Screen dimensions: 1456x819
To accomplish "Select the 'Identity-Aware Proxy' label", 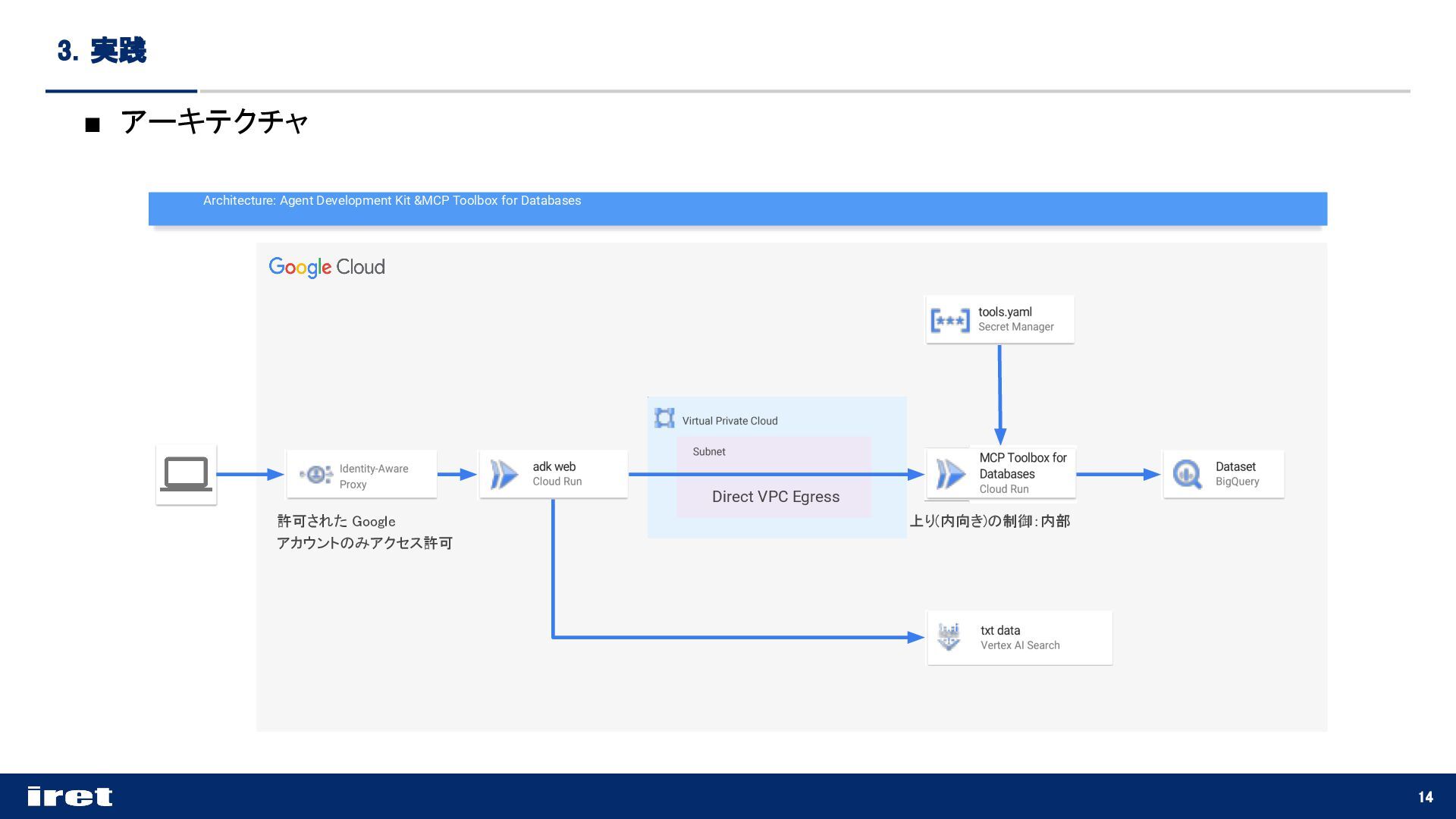I will [x=374, y=476].
